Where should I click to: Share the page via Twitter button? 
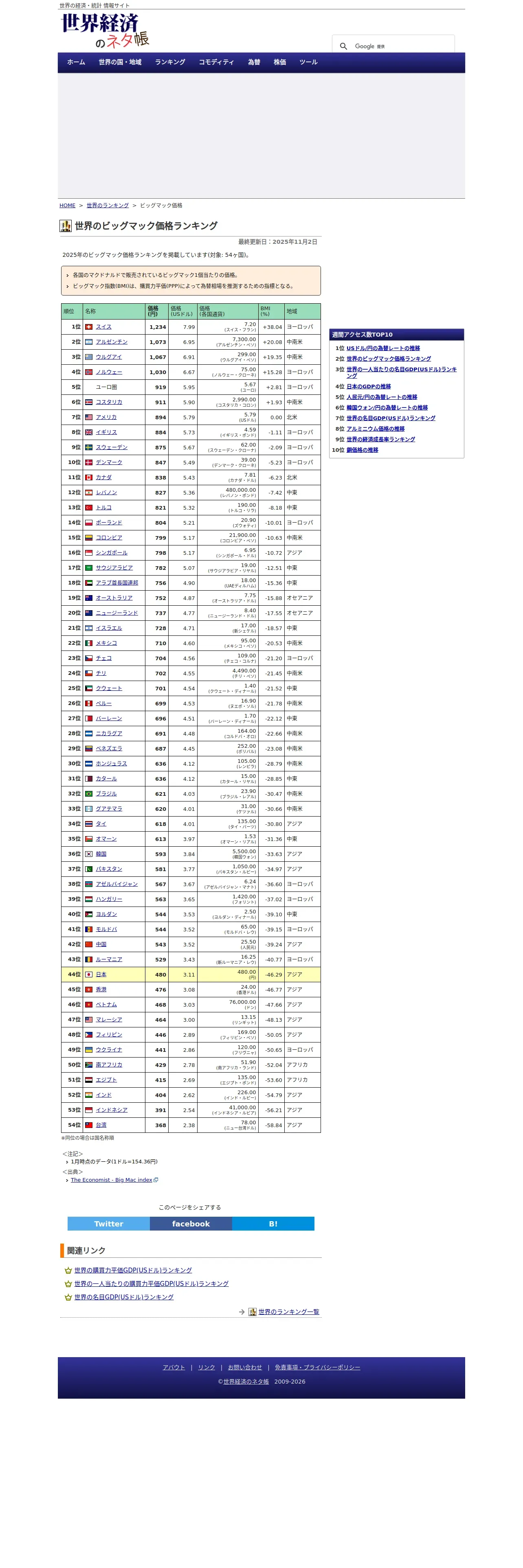coord(108,1224)
